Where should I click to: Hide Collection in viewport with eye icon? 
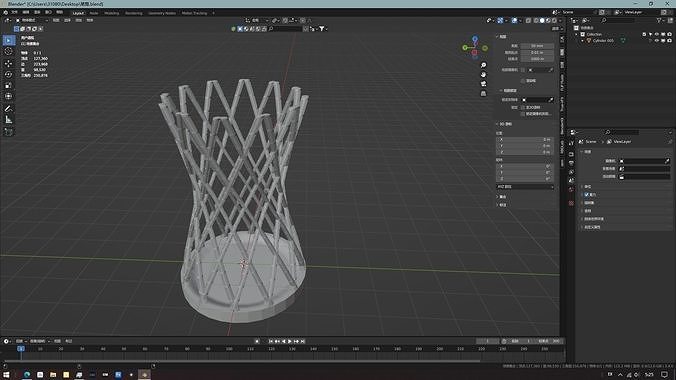point(657,34)
